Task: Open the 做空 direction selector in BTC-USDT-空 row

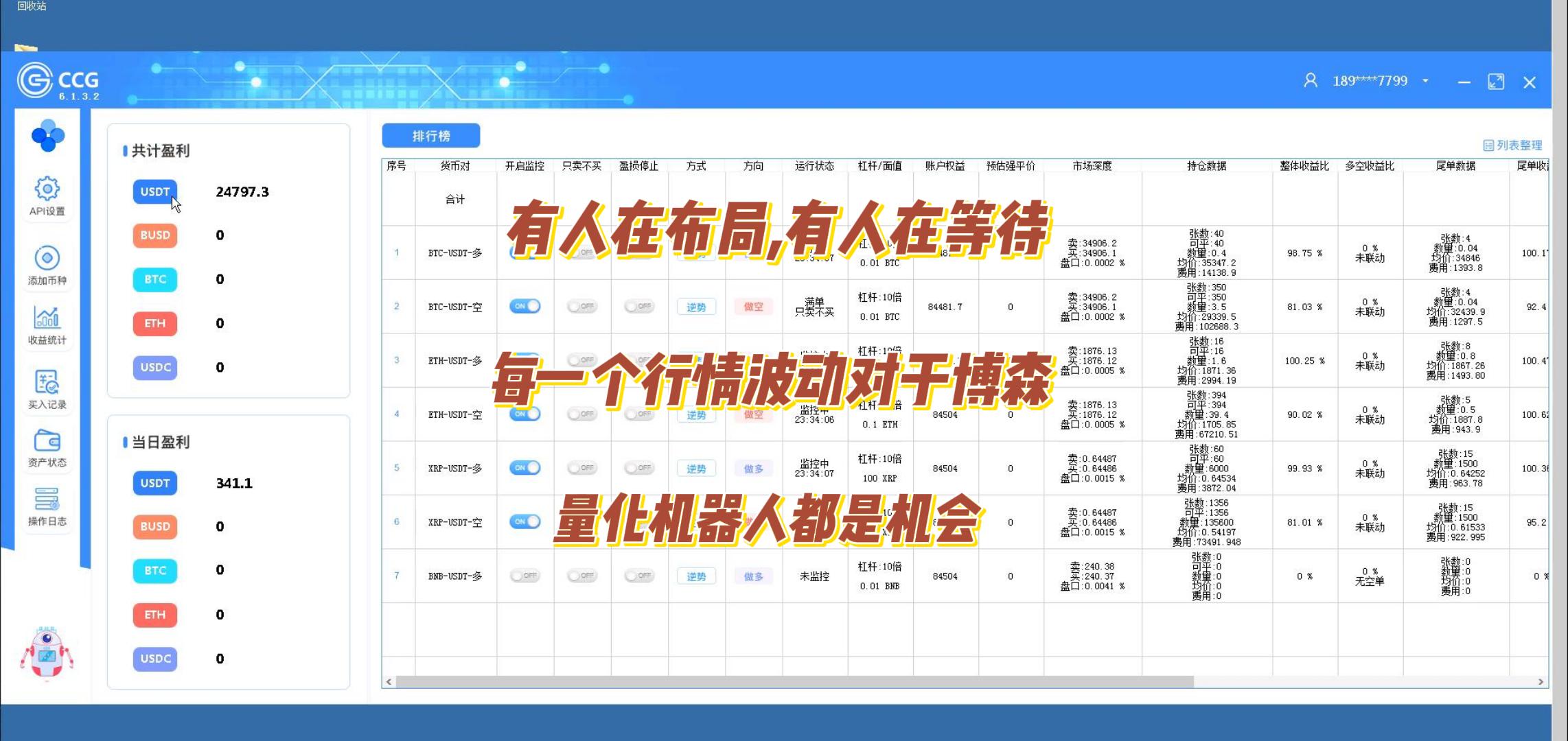Action: 753,307
